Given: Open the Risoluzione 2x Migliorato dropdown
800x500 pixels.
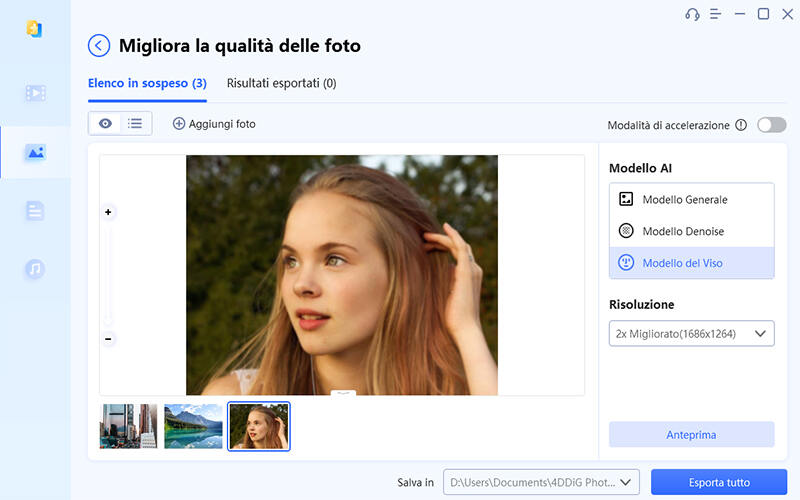Looking at the screenshot, I should click(x=691, y=334).
